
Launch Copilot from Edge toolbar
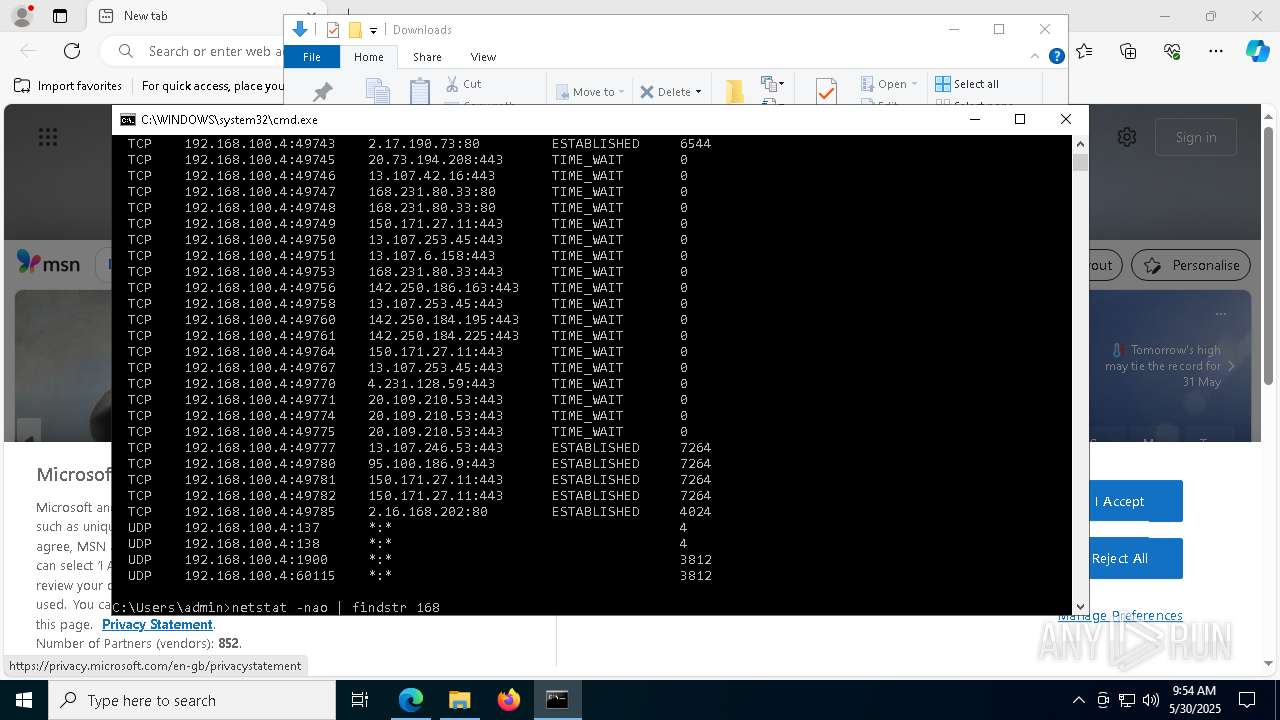tap(1257, 51)
